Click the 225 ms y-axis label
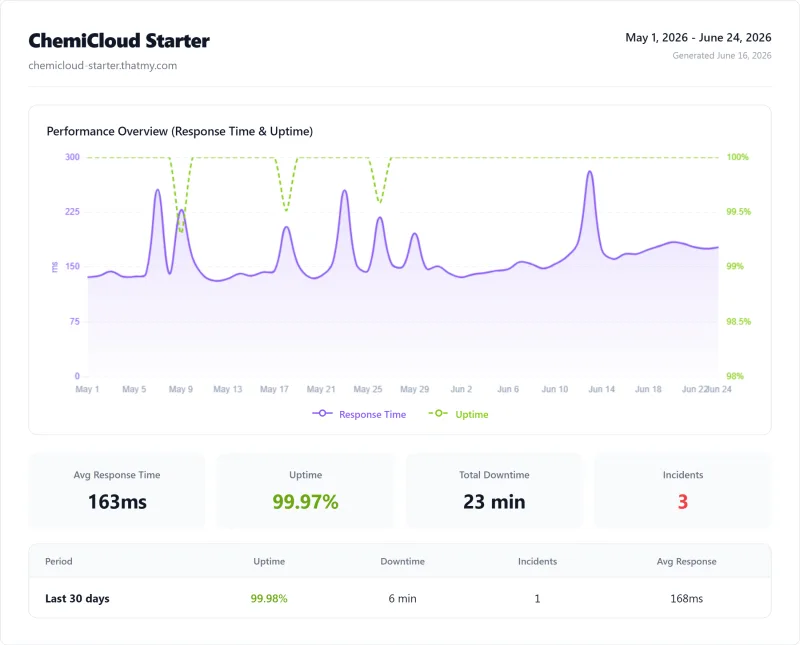The width and height of the screenshot is (800, 645). tap(72, 211)
